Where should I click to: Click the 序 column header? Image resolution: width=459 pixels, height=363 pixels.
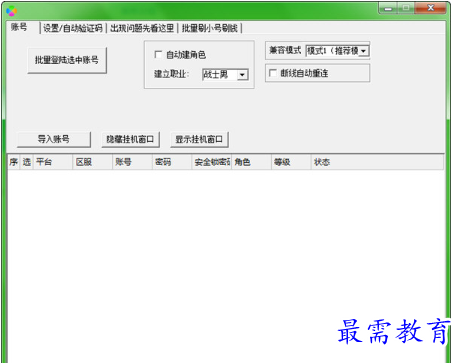point(14,162)
